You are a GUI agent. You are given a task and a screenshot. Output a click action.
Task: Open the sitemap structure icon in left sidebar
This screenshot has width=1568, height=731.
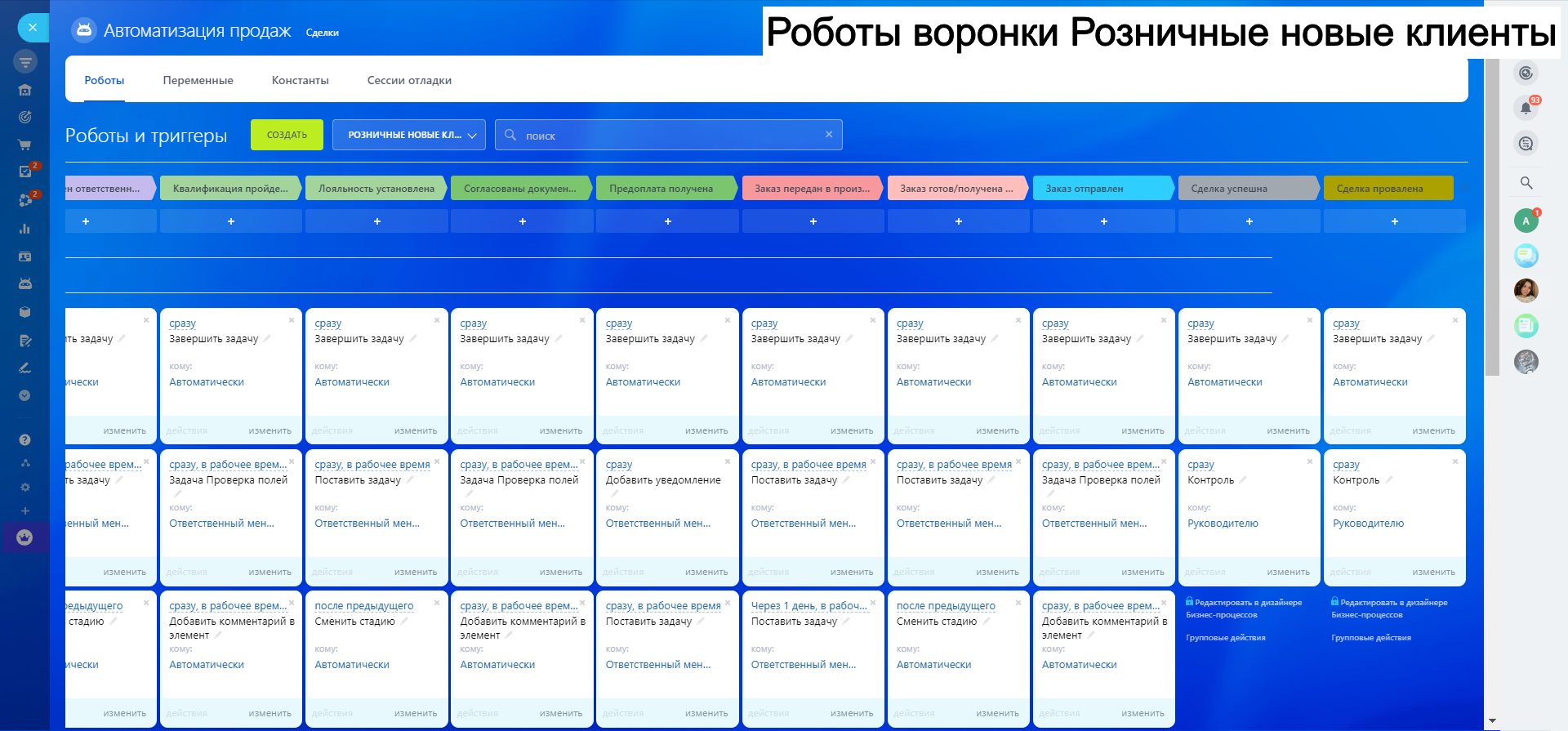(x=25, y=463)
